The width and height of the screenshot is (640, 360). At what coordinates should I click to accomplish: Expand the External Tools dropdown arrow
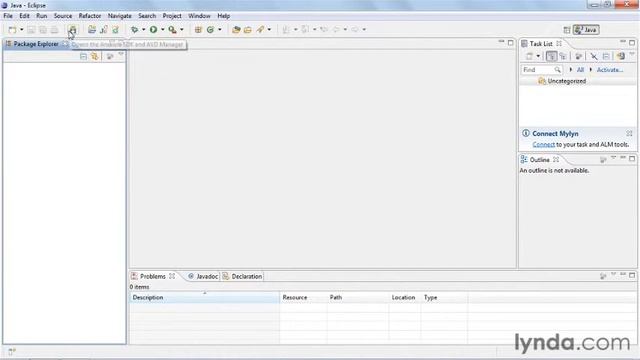click(182, 30)
